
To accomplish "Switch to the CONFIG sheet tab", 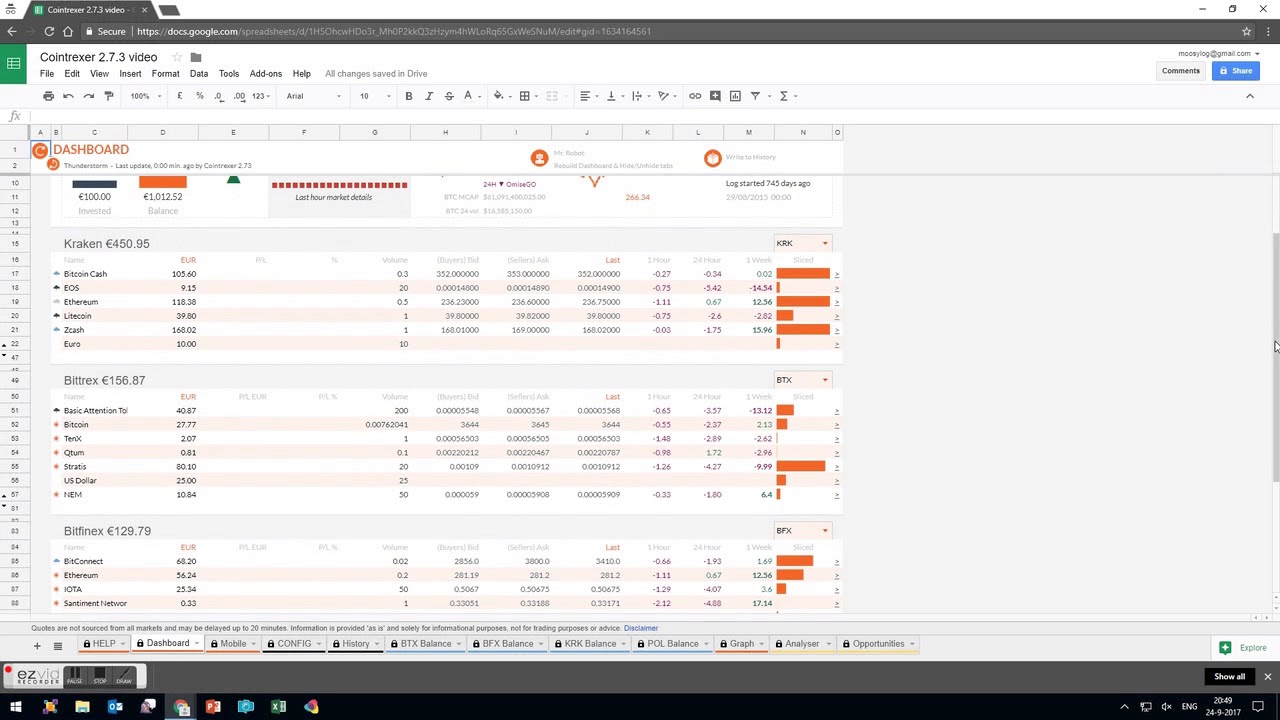I will tap(293, 644).
